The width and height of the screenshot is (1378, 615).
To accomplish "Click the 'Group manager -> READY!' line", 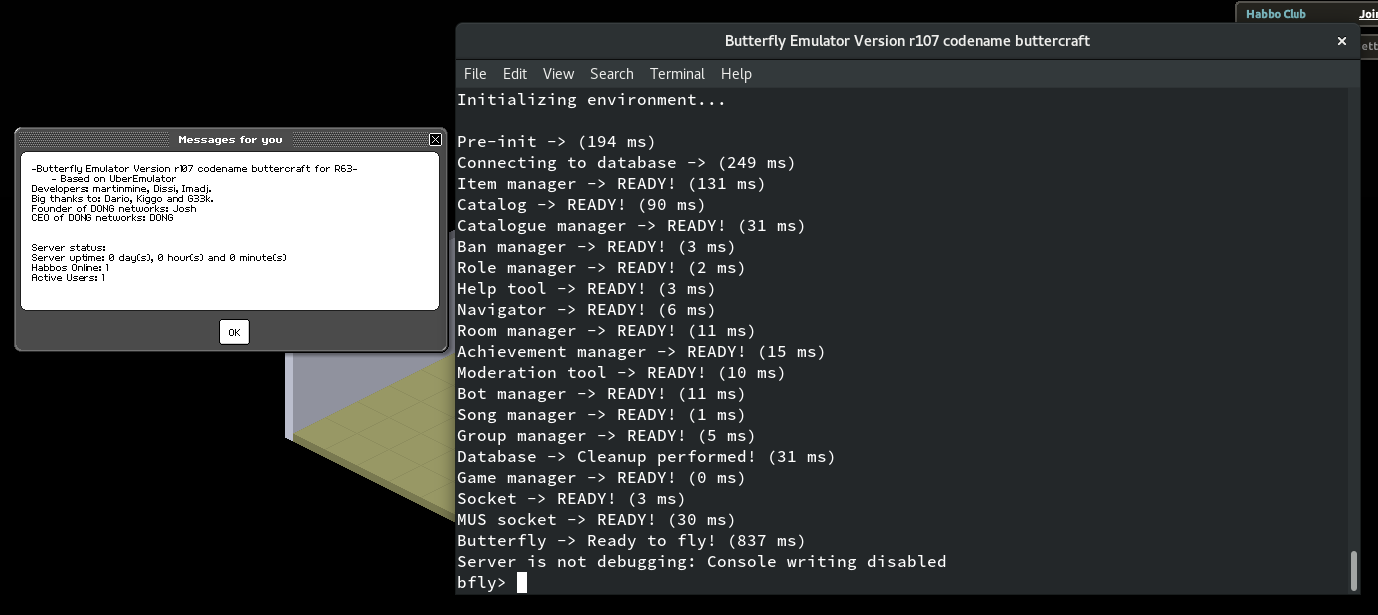I will click(607, 436).
